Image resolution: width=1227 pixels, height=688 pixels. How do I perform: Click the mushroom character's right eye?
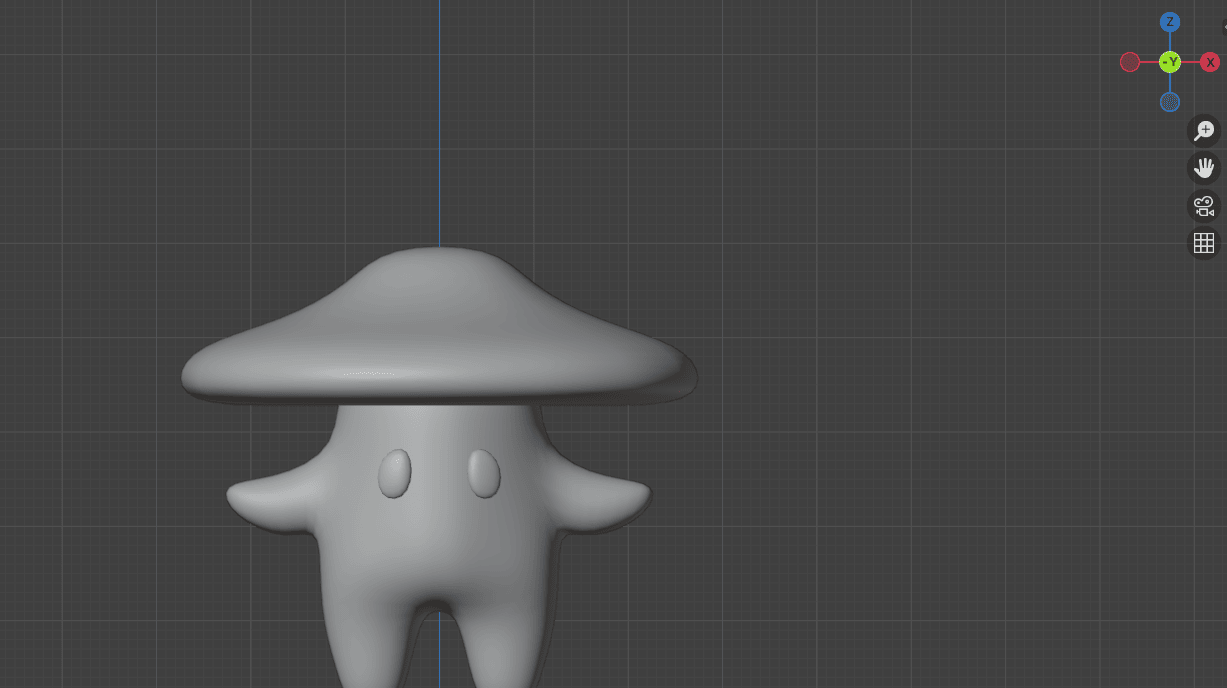coord(484,473)
